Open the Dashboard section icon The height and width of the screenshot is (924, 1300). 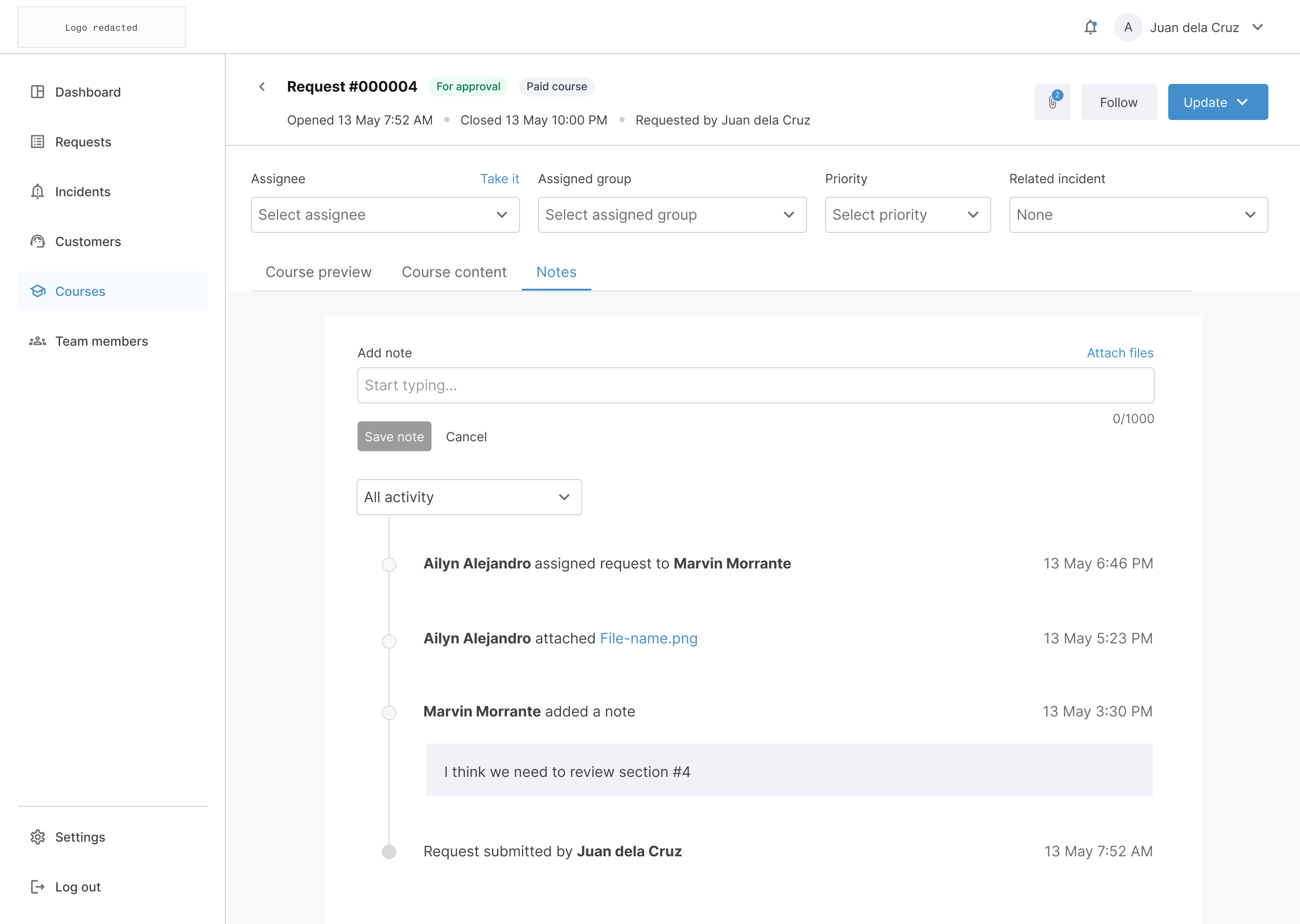[37, 92]
